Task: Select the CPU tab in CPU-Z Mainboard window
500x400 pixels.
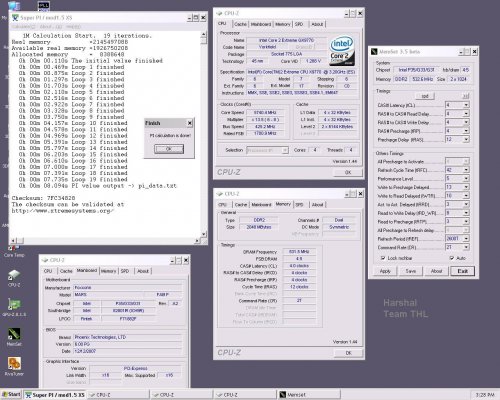Action: pyautogui.click(x=48, y=271)
